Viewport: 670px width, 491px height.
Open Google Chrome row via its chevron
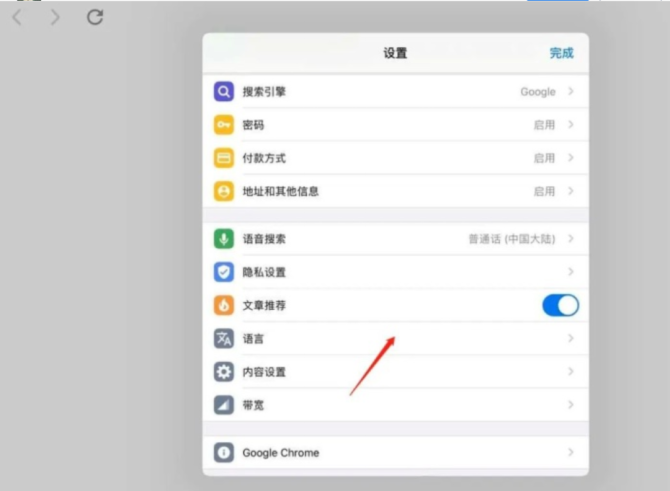[x=571, y=453]
